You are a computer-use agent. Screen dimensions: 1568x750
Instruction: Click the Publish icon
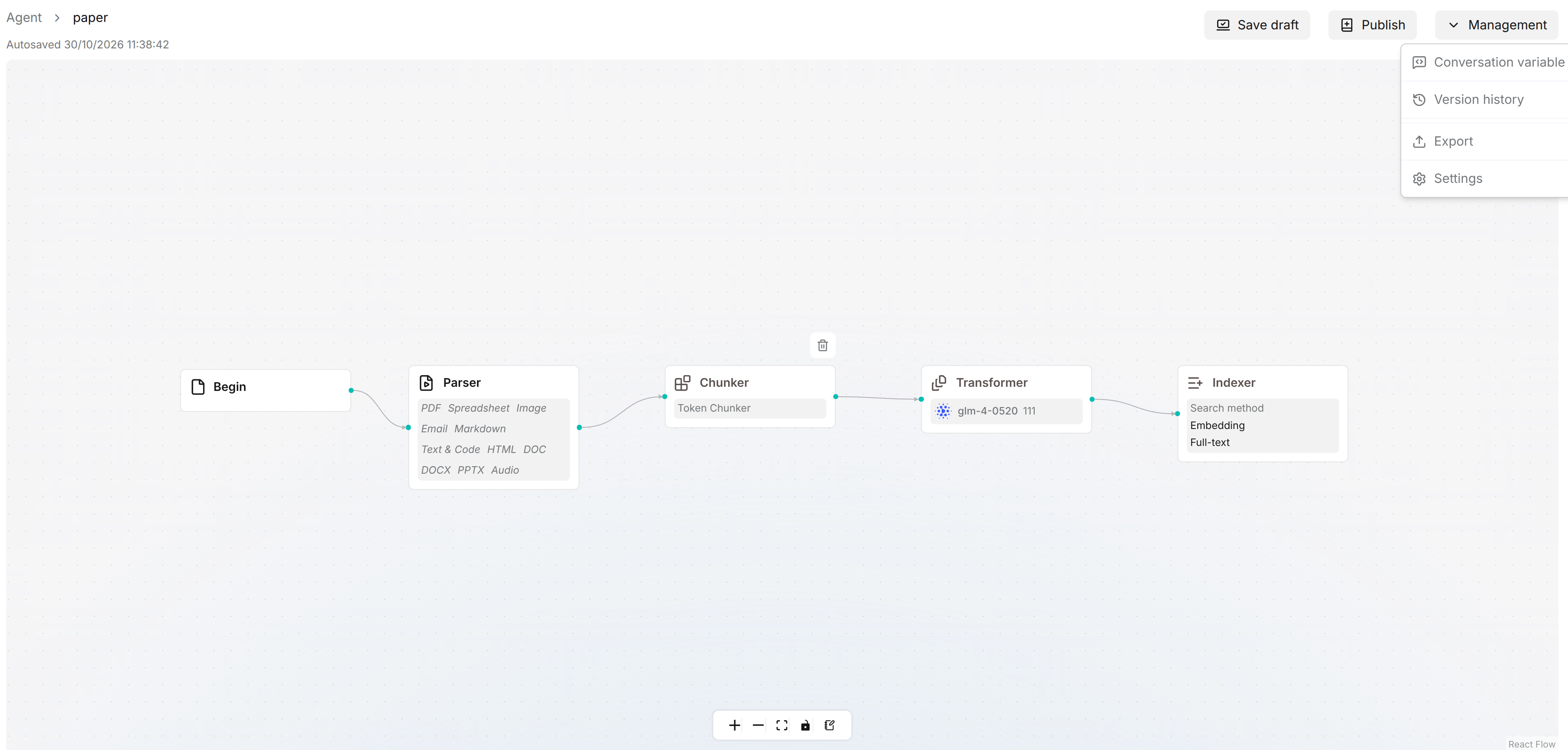click(1347, 25)
